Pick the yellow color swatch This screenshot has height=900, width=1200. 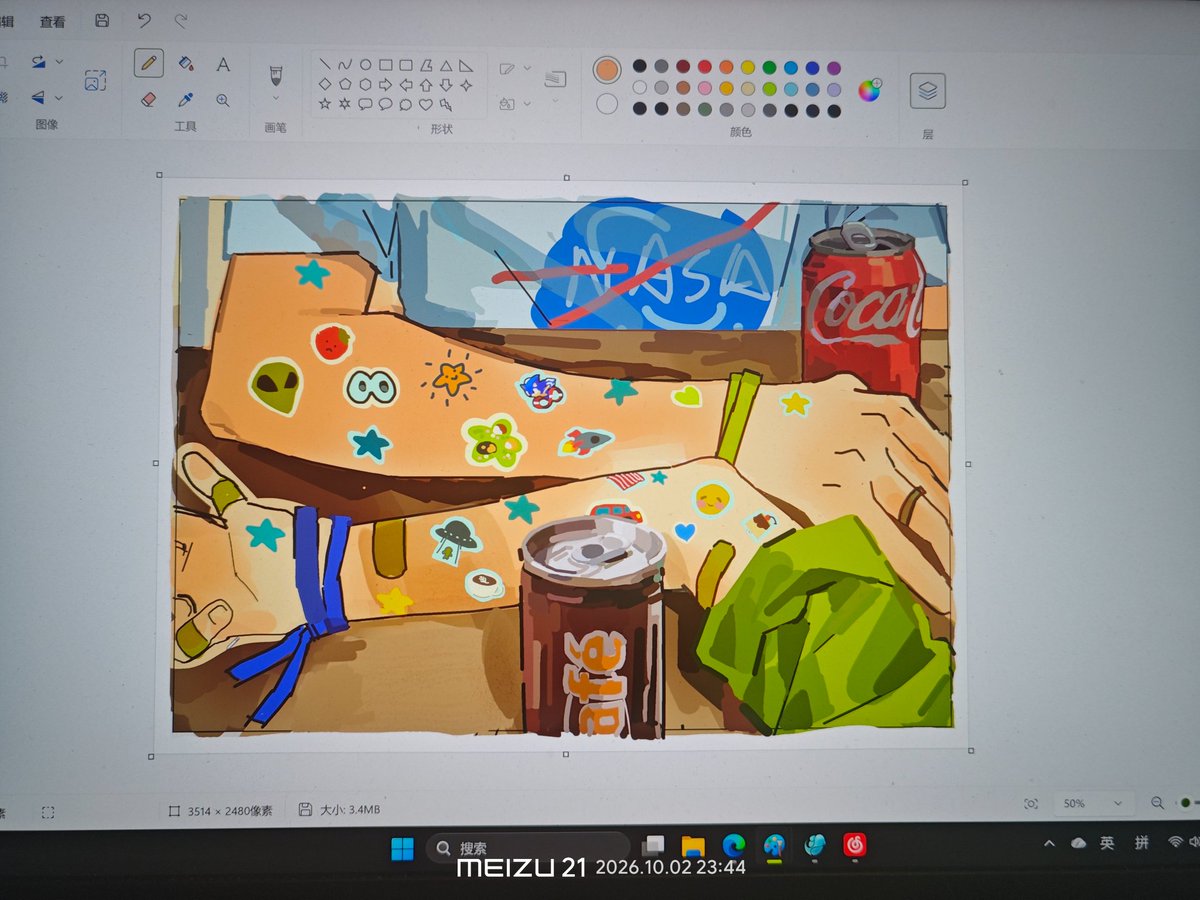pyautogui.click(x=748, y=67)
